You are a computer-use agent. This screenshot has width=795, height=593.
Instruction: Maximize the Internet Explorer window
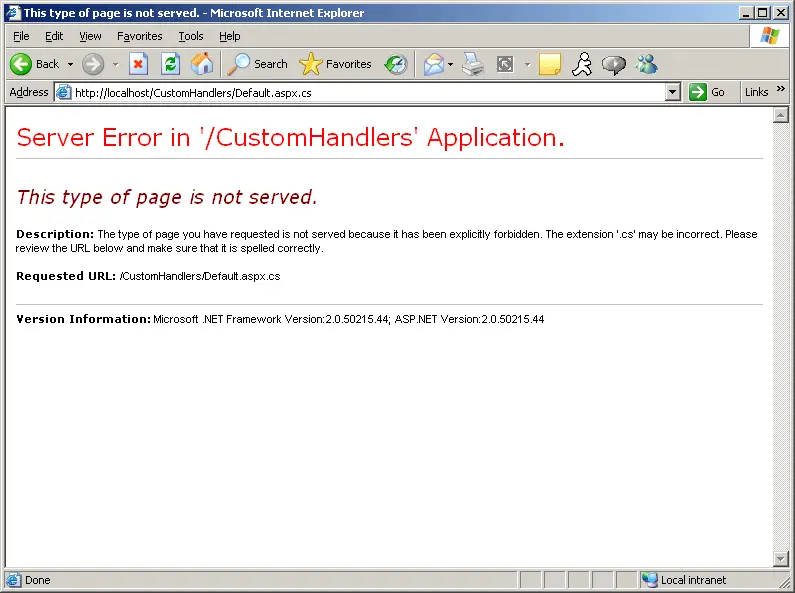point(762,13)
